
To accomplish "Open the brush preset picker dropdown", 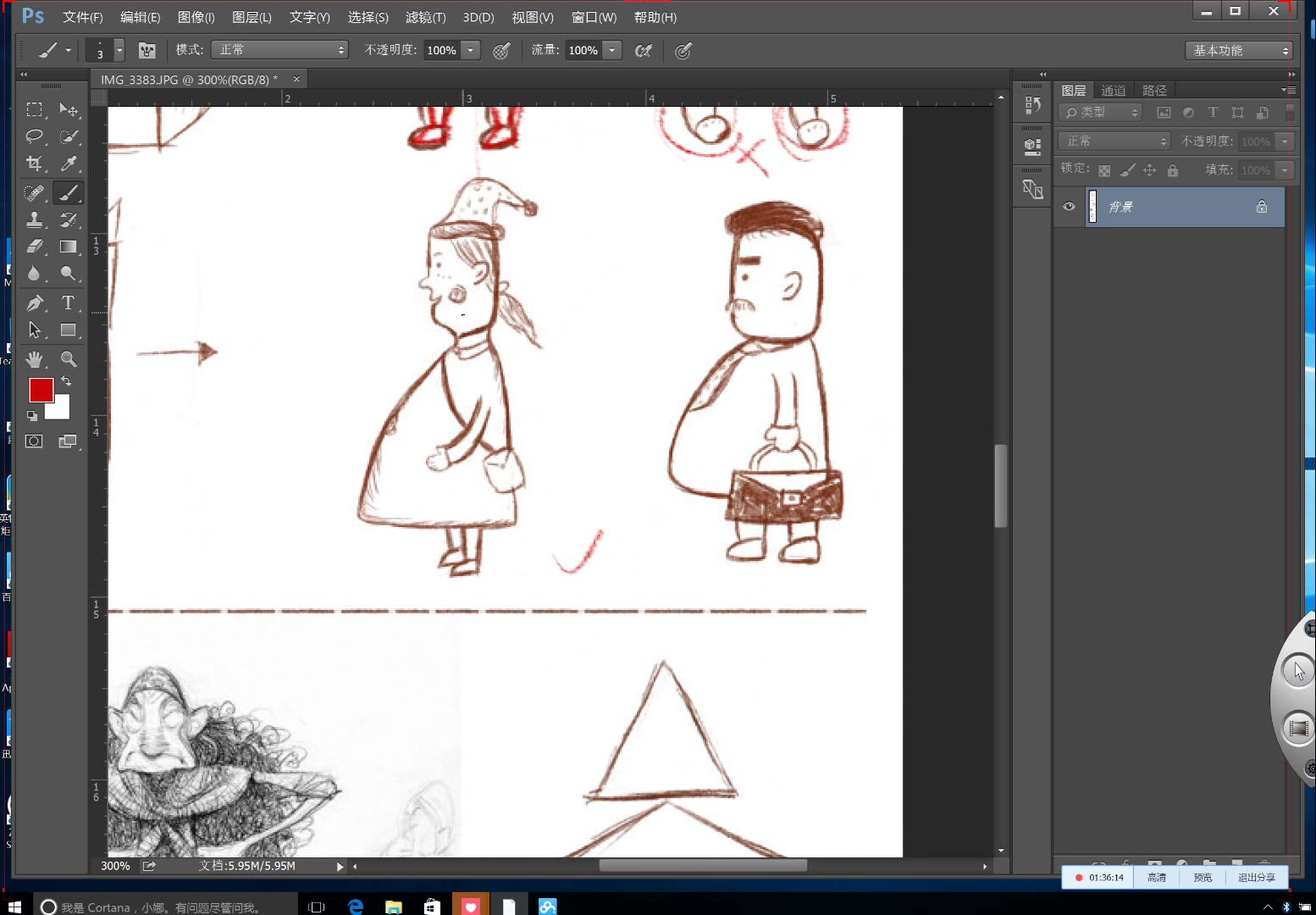I will (x=119, y=50).
